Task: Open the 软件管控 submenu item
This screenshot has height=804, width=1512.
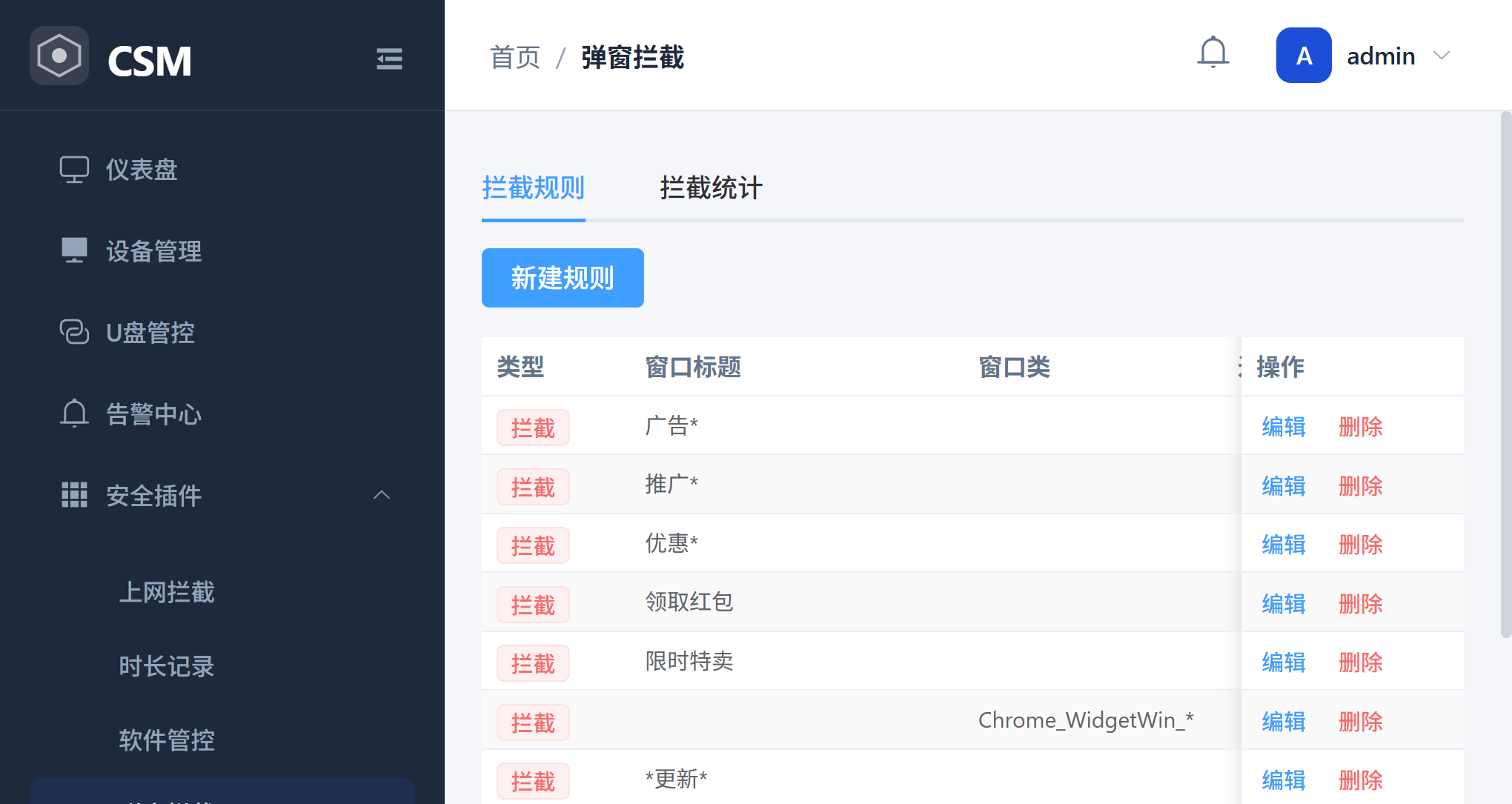Action: 167,740
